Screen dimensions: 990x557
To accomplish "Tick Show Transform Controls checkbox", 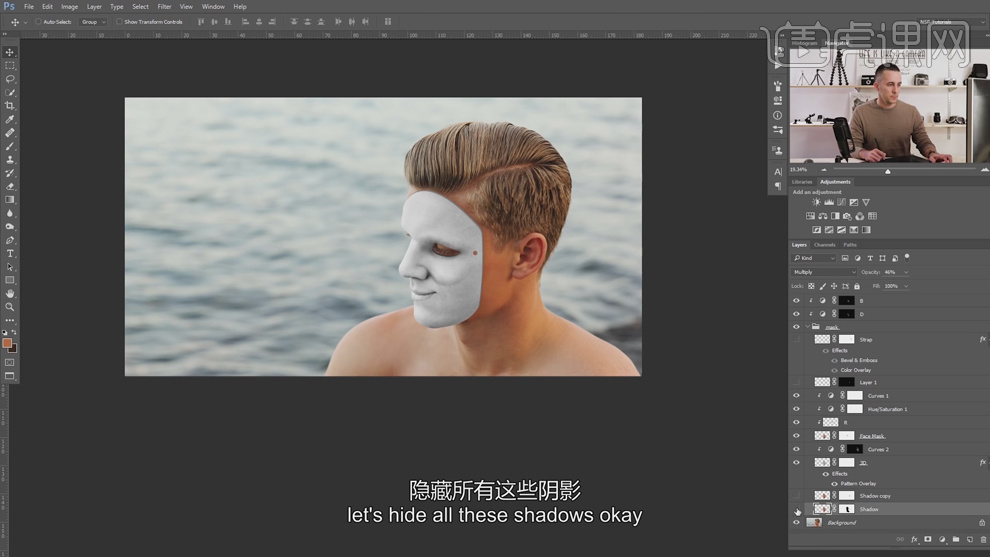I will 119,21.
